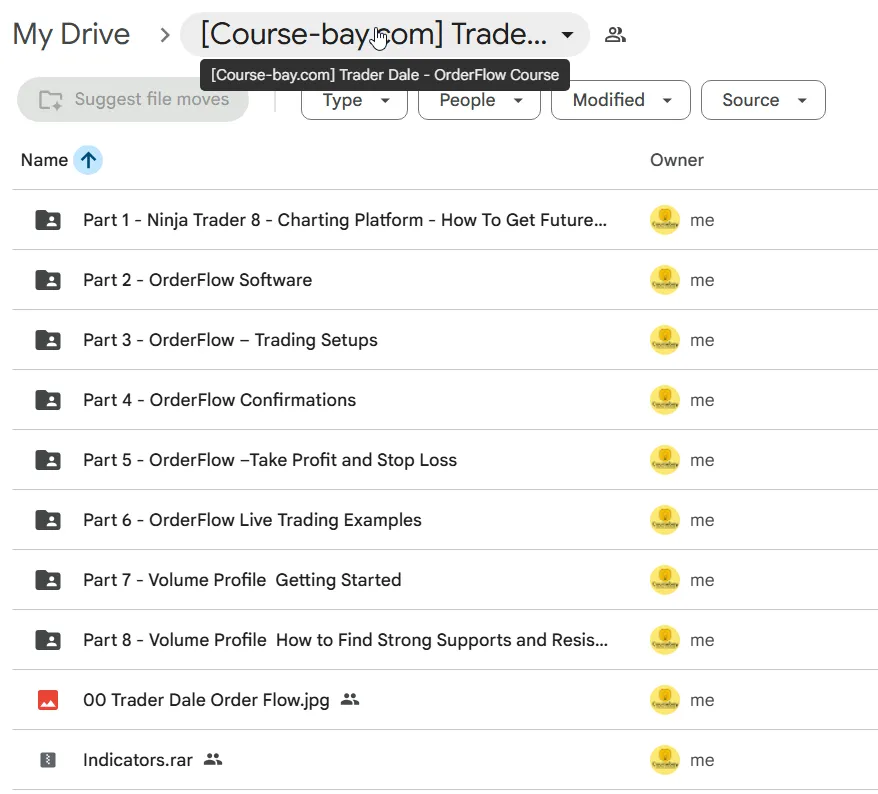Click the Part 1 shared folder icon
The image size is (878, 794).
(x=48, y=220)
